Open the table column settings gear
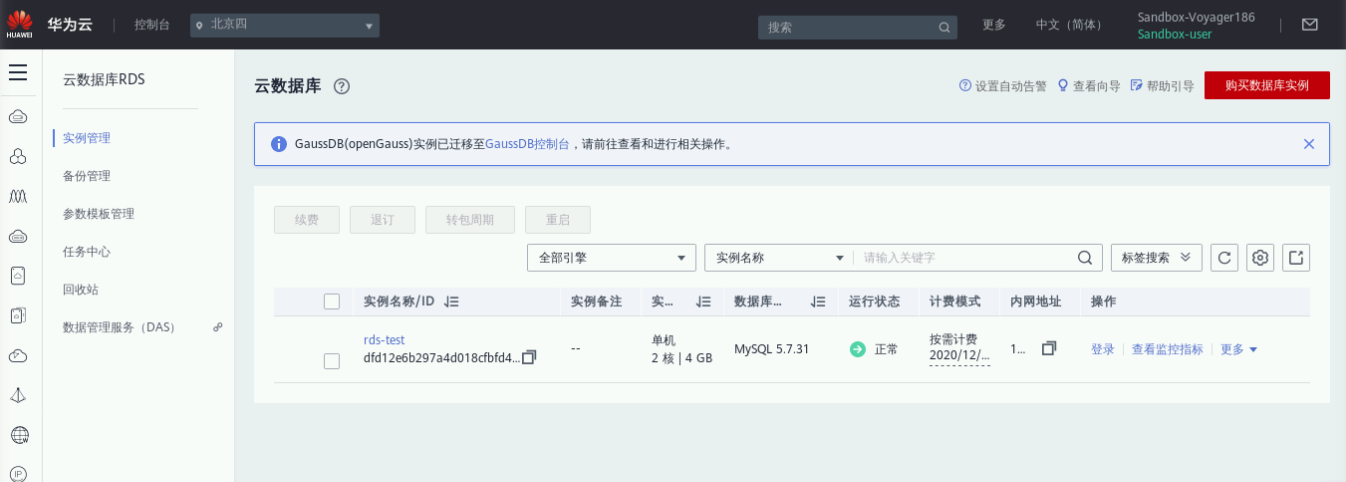The height and width of the screenshot is (482, 1346). [1260, 258]
